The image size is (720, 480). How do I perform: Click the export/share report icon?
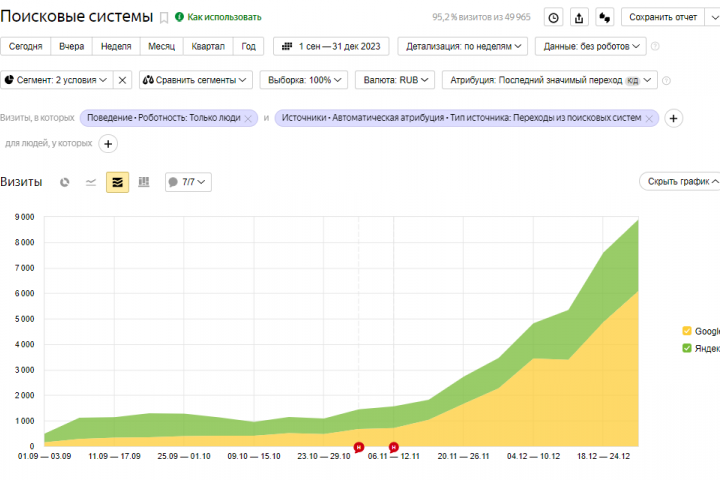pos(579,17)
